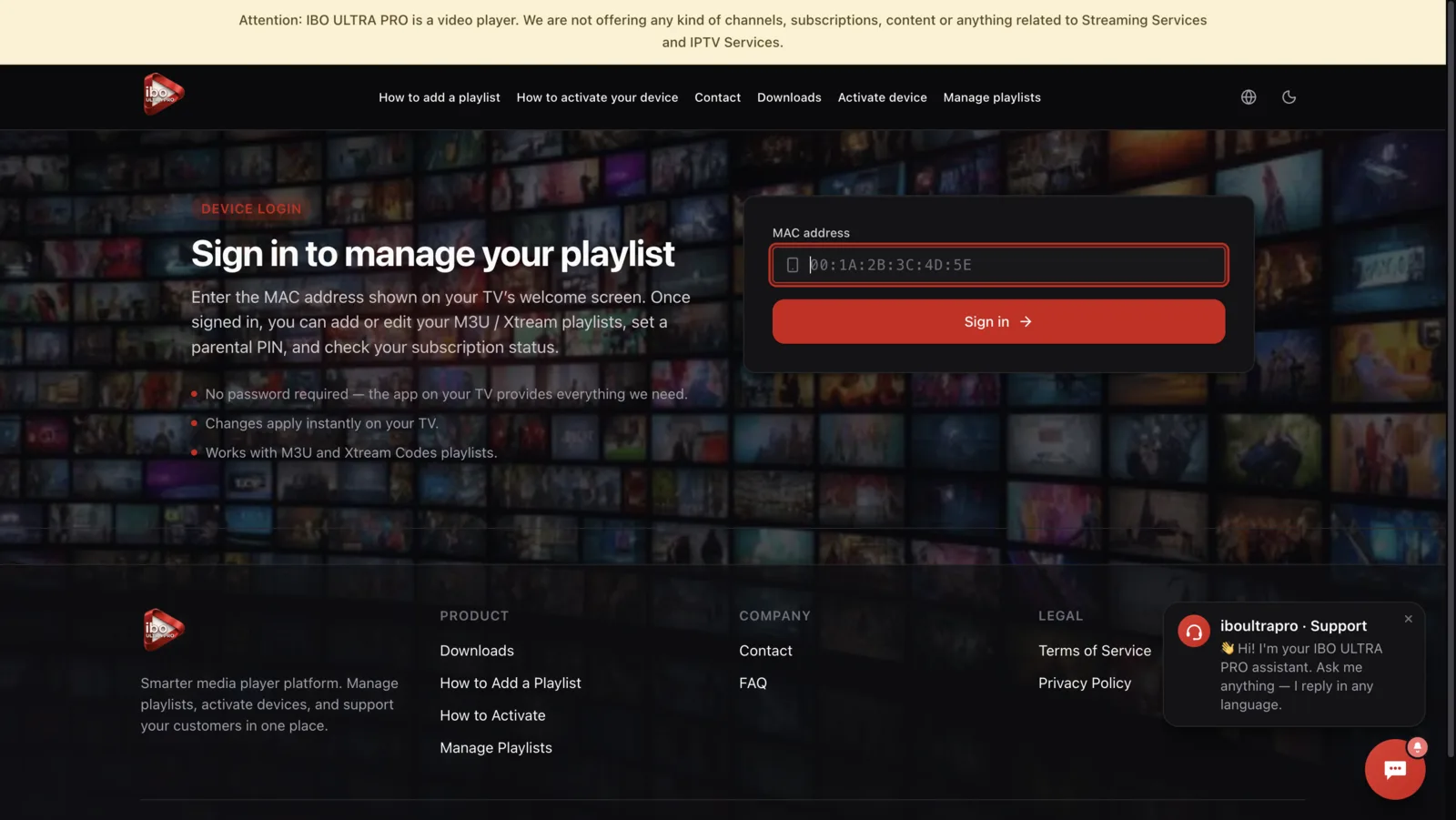Click the IBO Ultra Pro header logo
The image size is (1456, 820).
164,95
